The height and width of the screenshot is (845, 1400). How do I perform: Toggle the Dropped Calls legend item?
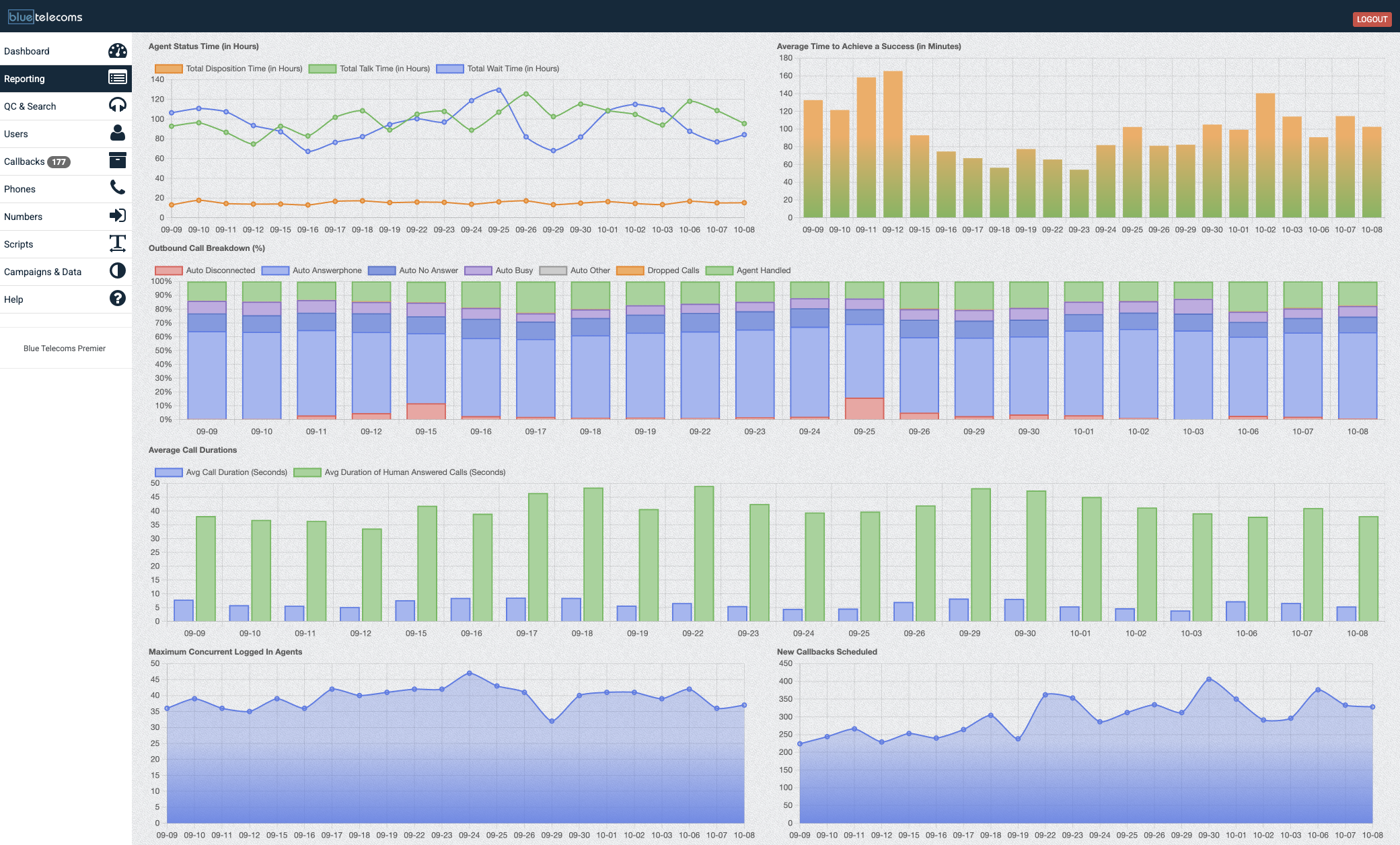(671, 270)
